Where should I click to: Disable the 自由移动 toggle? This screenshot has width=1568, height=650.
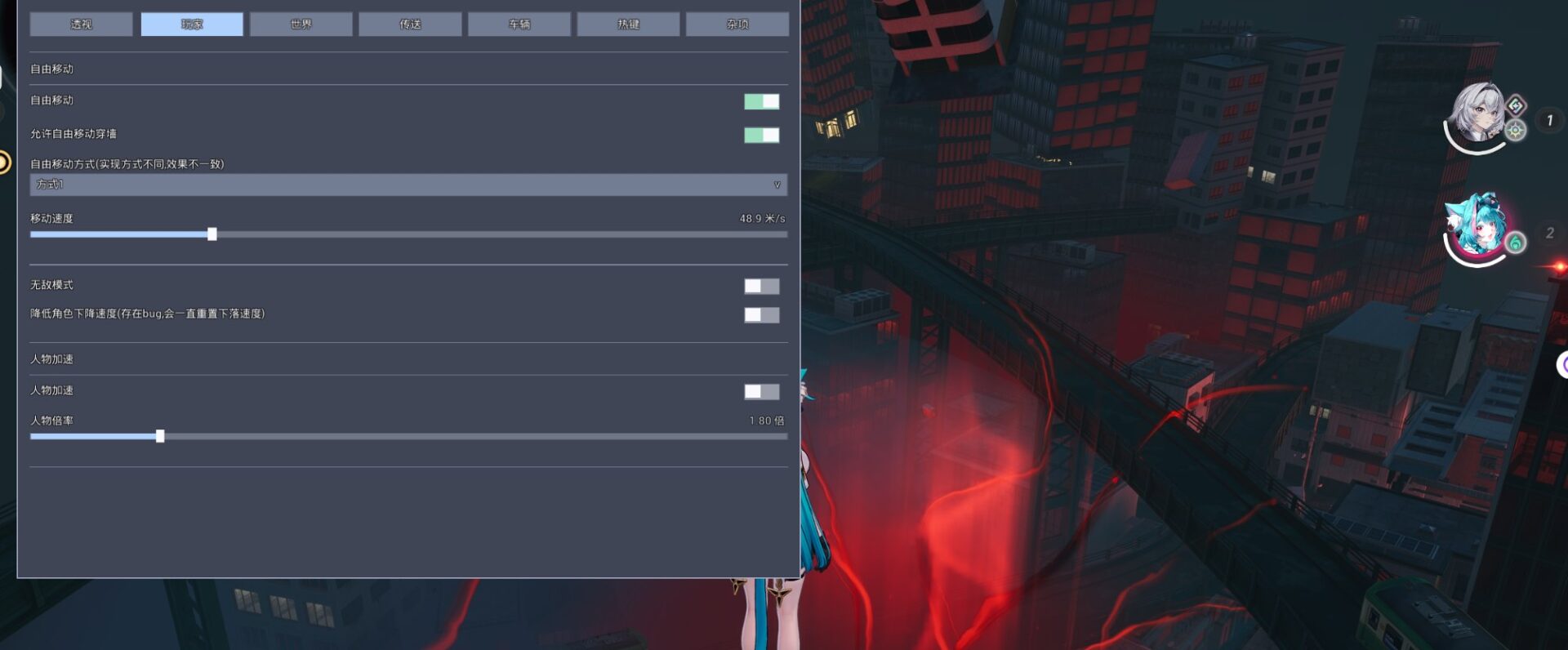761,101
